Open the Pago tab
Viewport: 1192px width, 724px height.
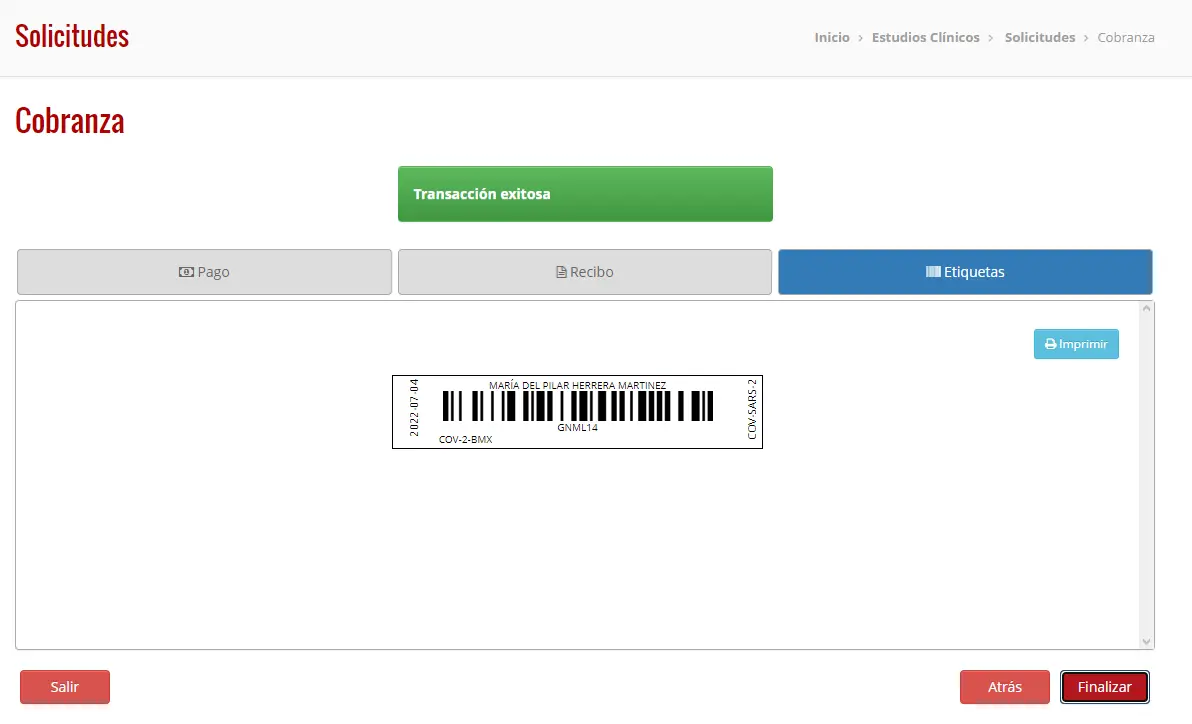click(x=204, y=272)
